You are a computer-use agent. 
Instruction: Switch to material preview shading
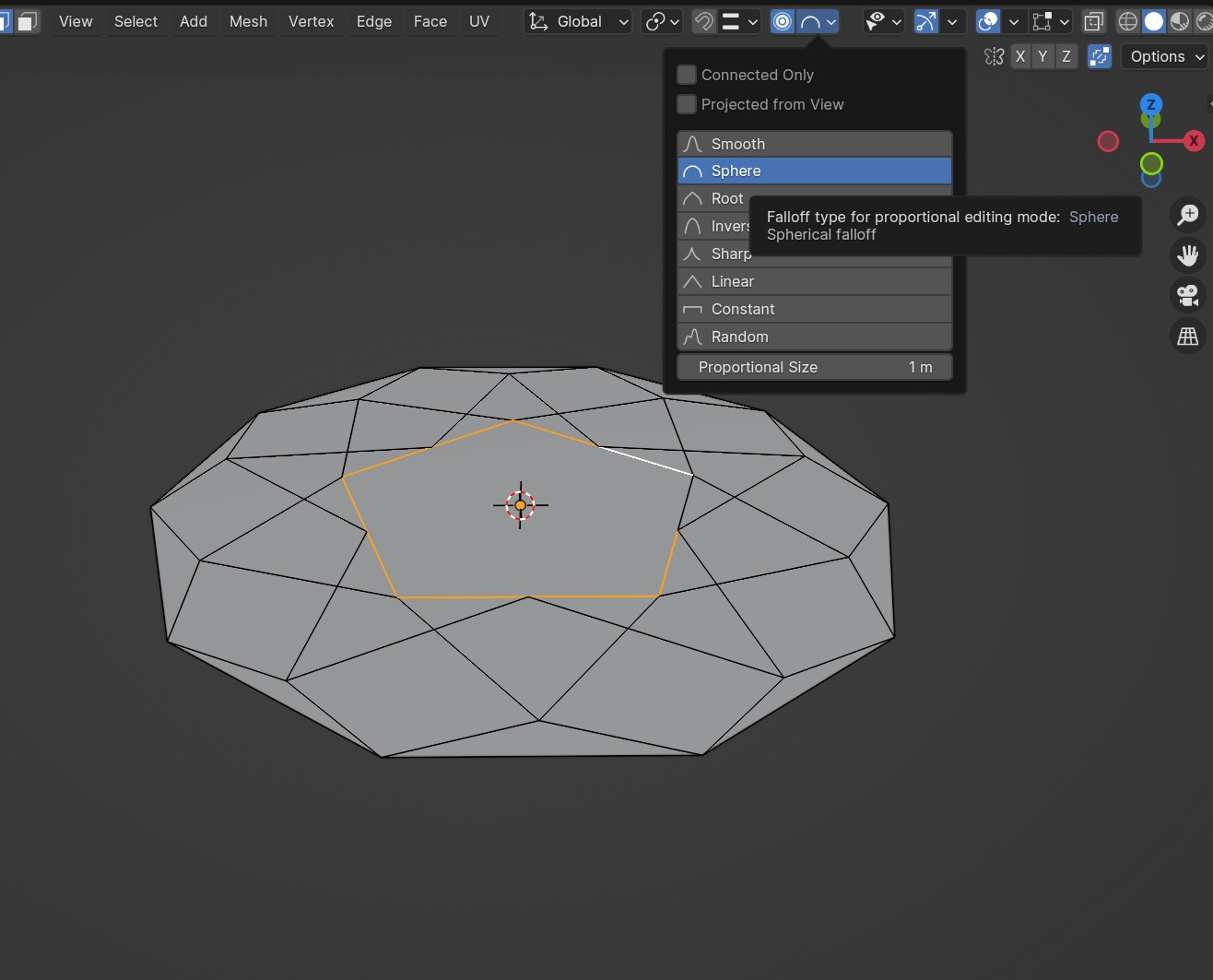(x=1179, y=21)
